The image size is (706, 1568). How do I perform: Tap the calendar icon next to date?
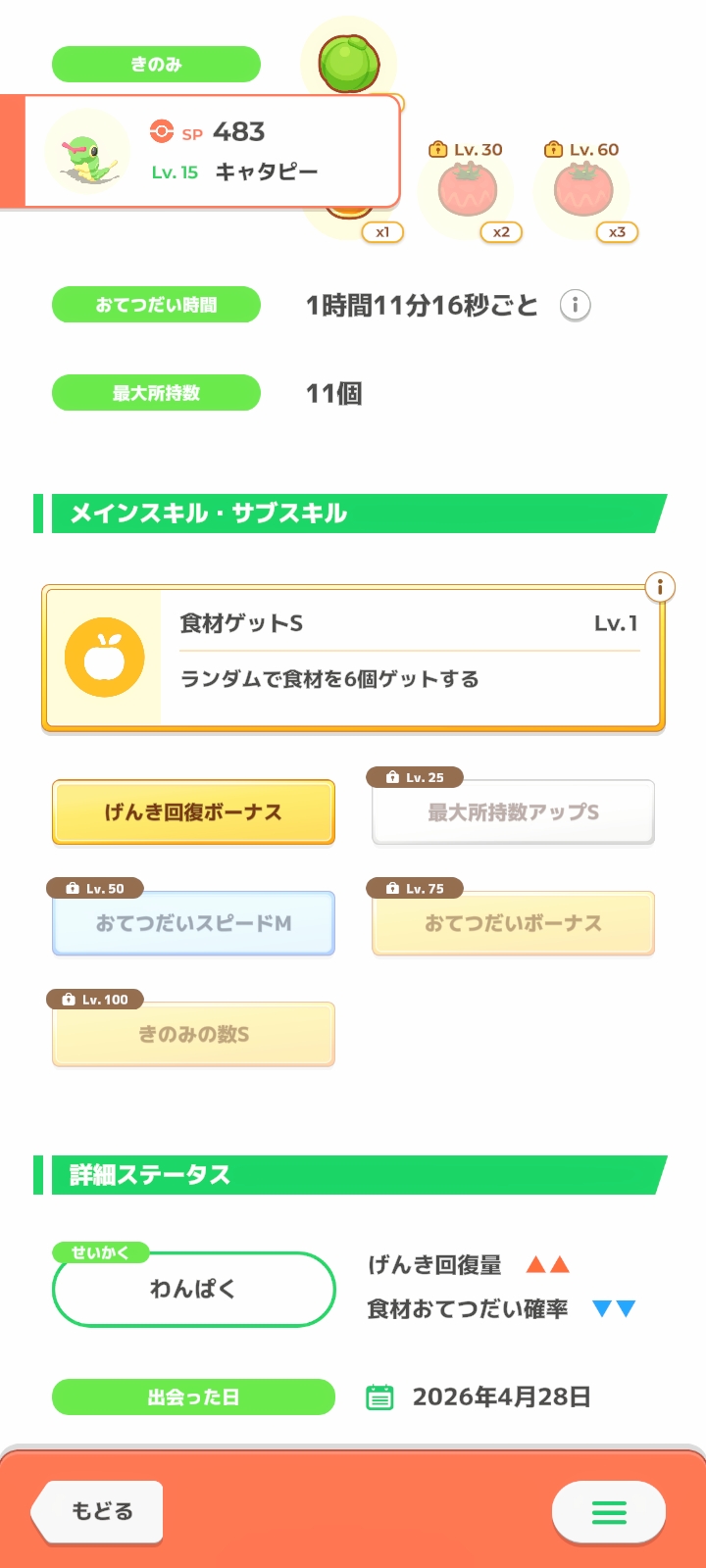379,1397
